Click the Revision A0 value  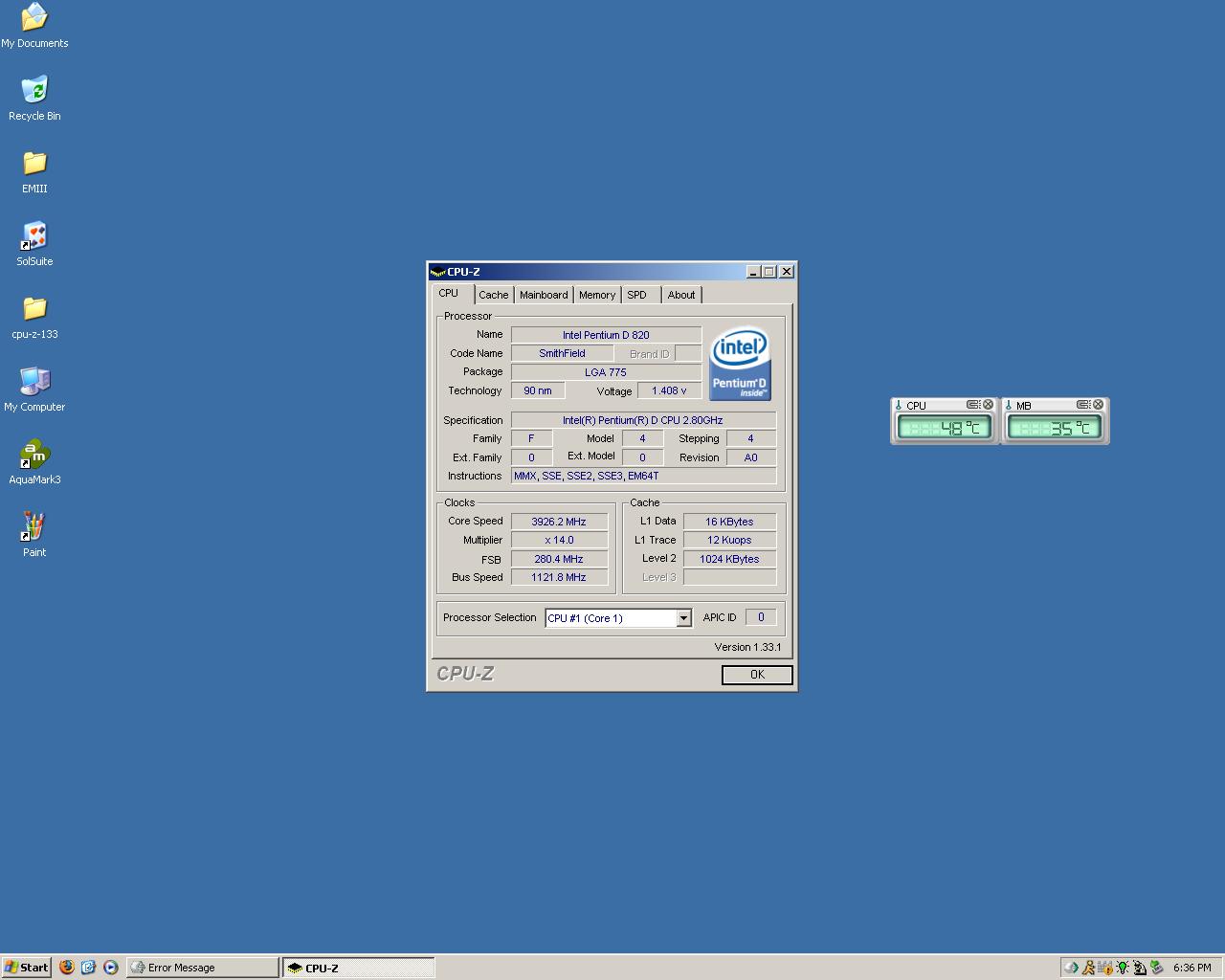(x=751, y=457)
